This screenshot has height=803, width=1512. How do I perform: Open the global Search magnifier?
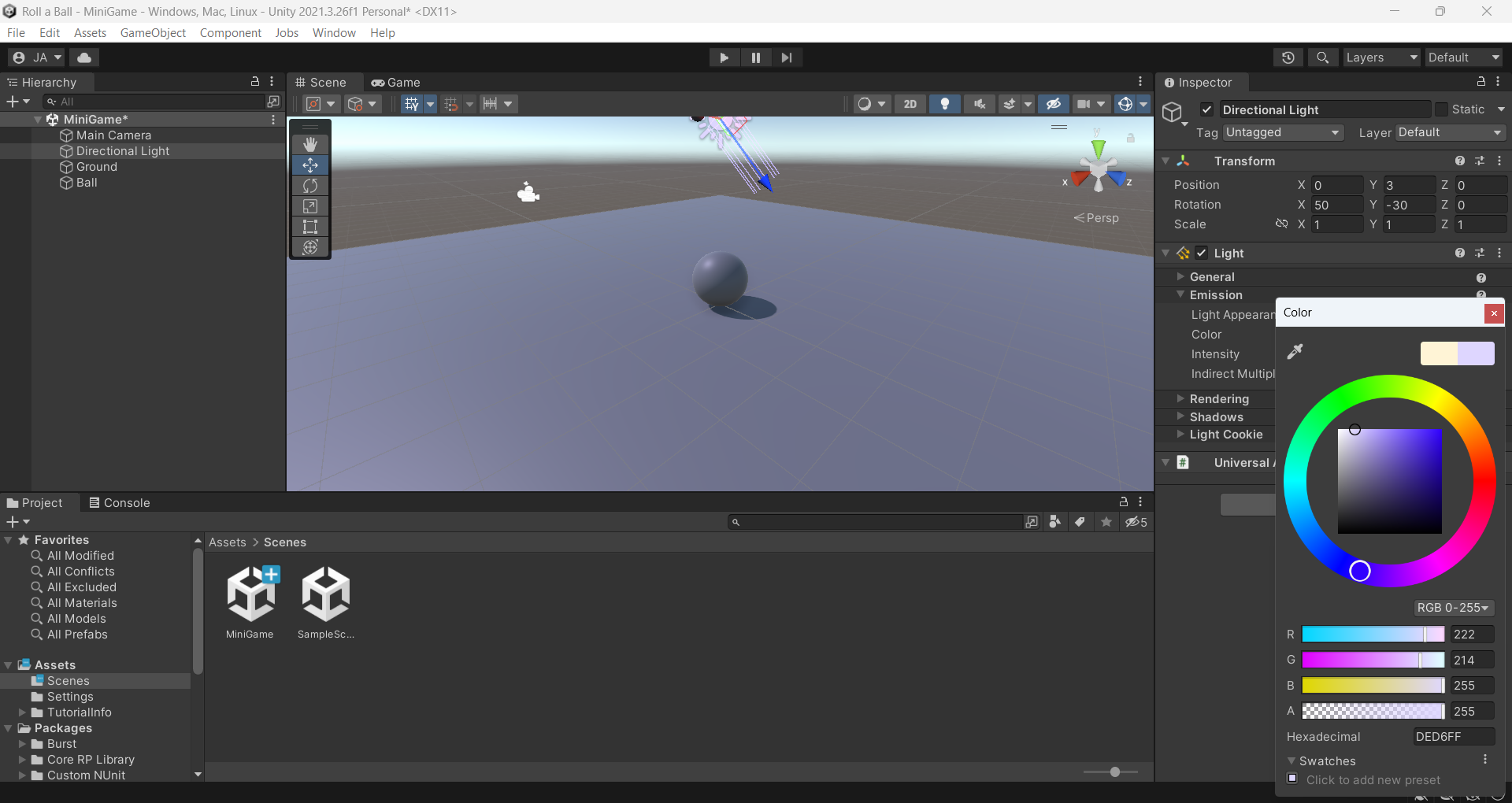point(1323,57)
